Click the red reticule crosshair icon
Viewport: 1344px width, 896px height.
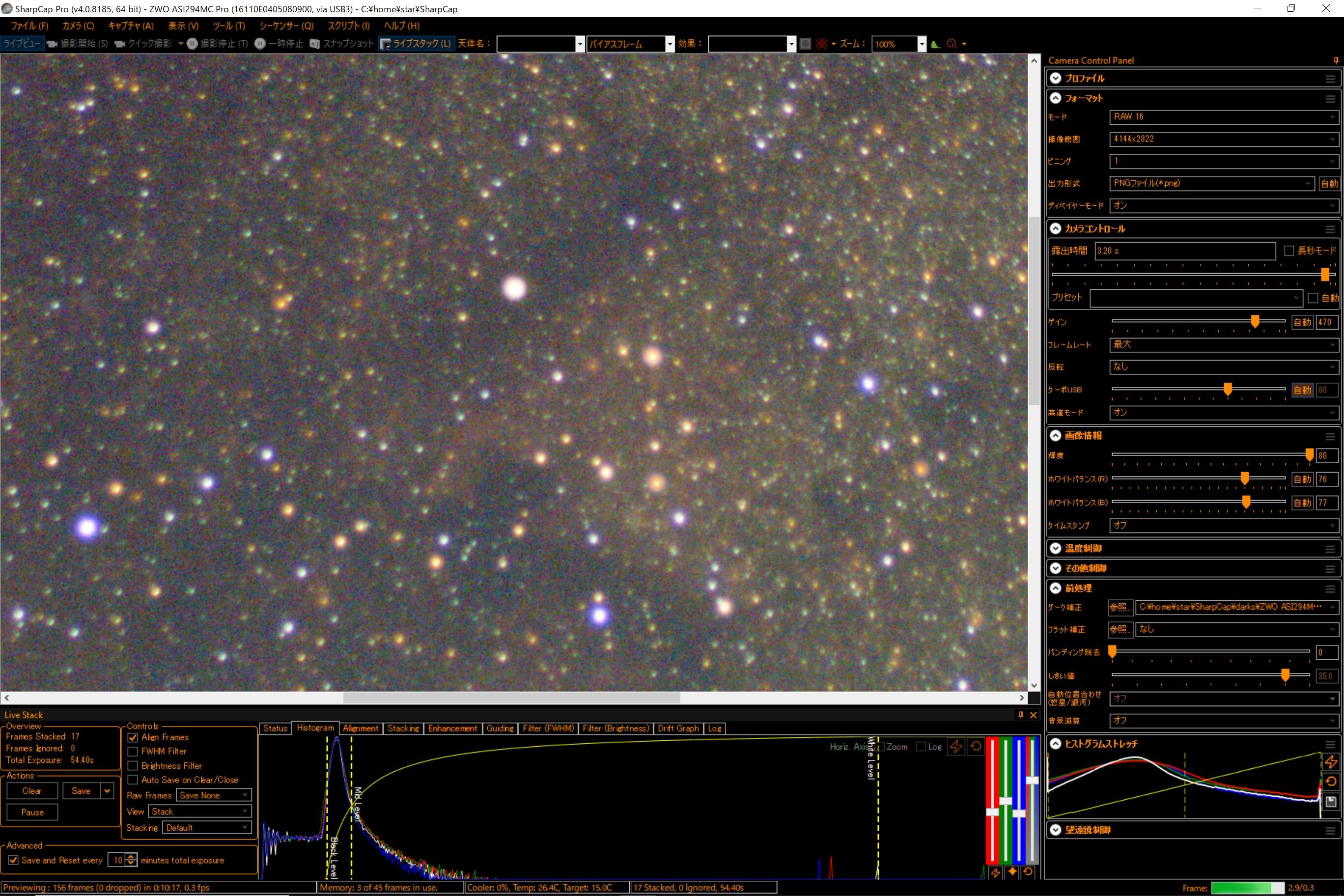tap(822, 44)
